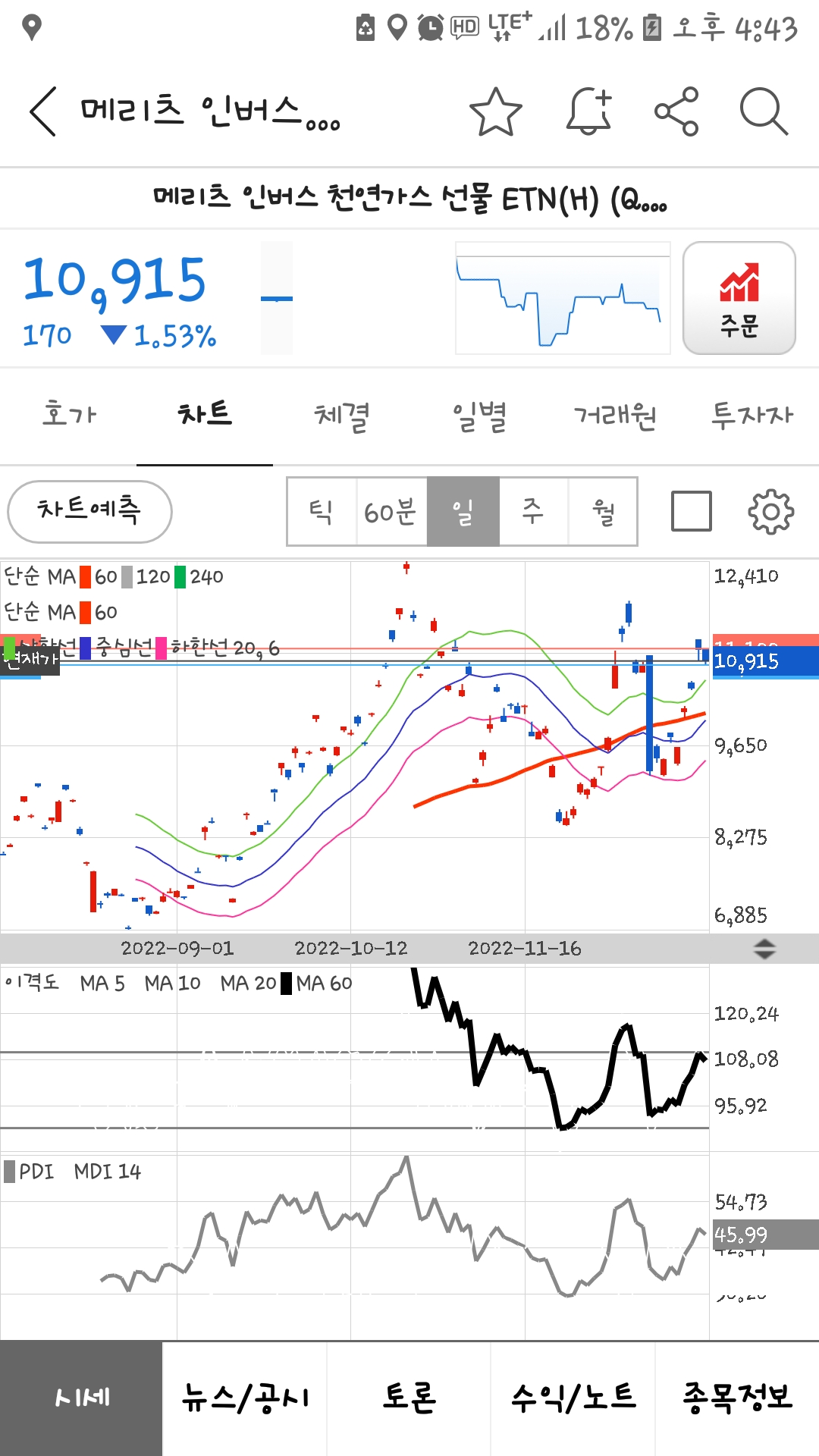Viewport: 819px width, 1456px height.
Task: Set price alert with bell icon
Action: (589, 111)
